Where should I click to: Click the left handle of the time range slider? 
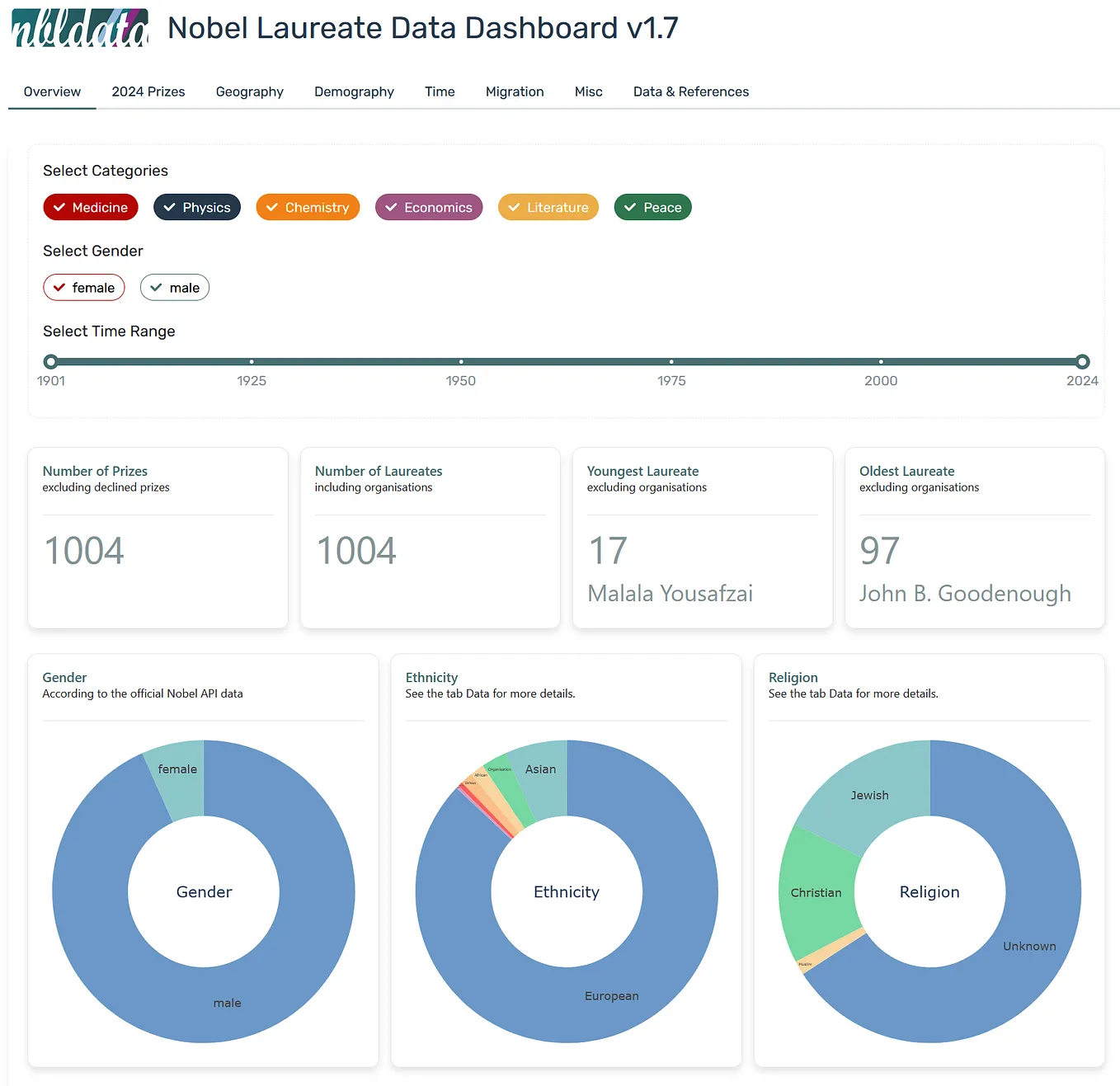[51, 361]
